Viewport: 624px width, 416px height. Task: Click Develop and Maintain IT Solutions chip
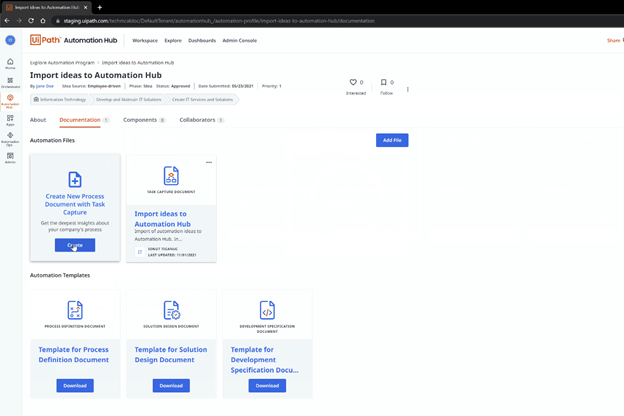129,100
